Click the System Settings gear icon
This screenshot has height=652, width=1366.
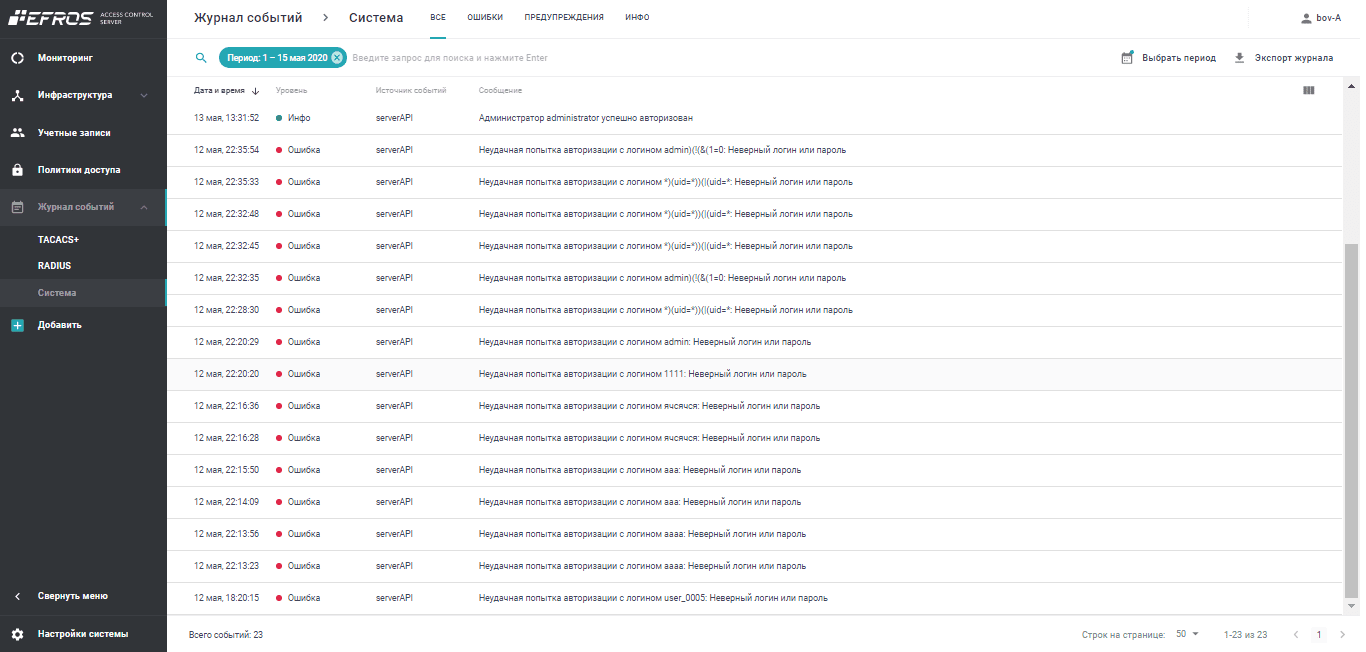[17, 634]
